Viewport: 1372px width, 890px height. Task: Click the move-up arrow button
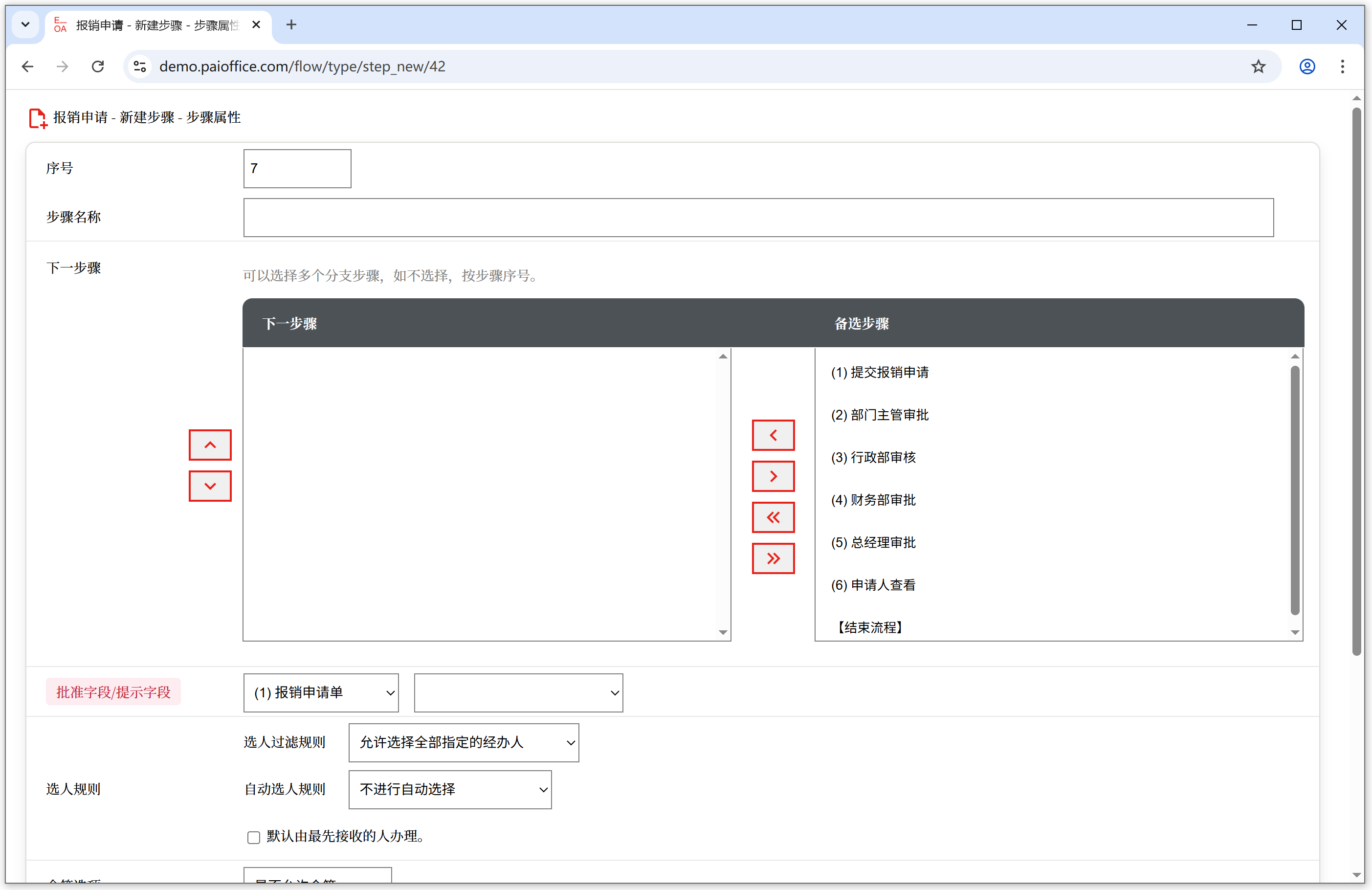pyautogui.click(x=210, y=445)
